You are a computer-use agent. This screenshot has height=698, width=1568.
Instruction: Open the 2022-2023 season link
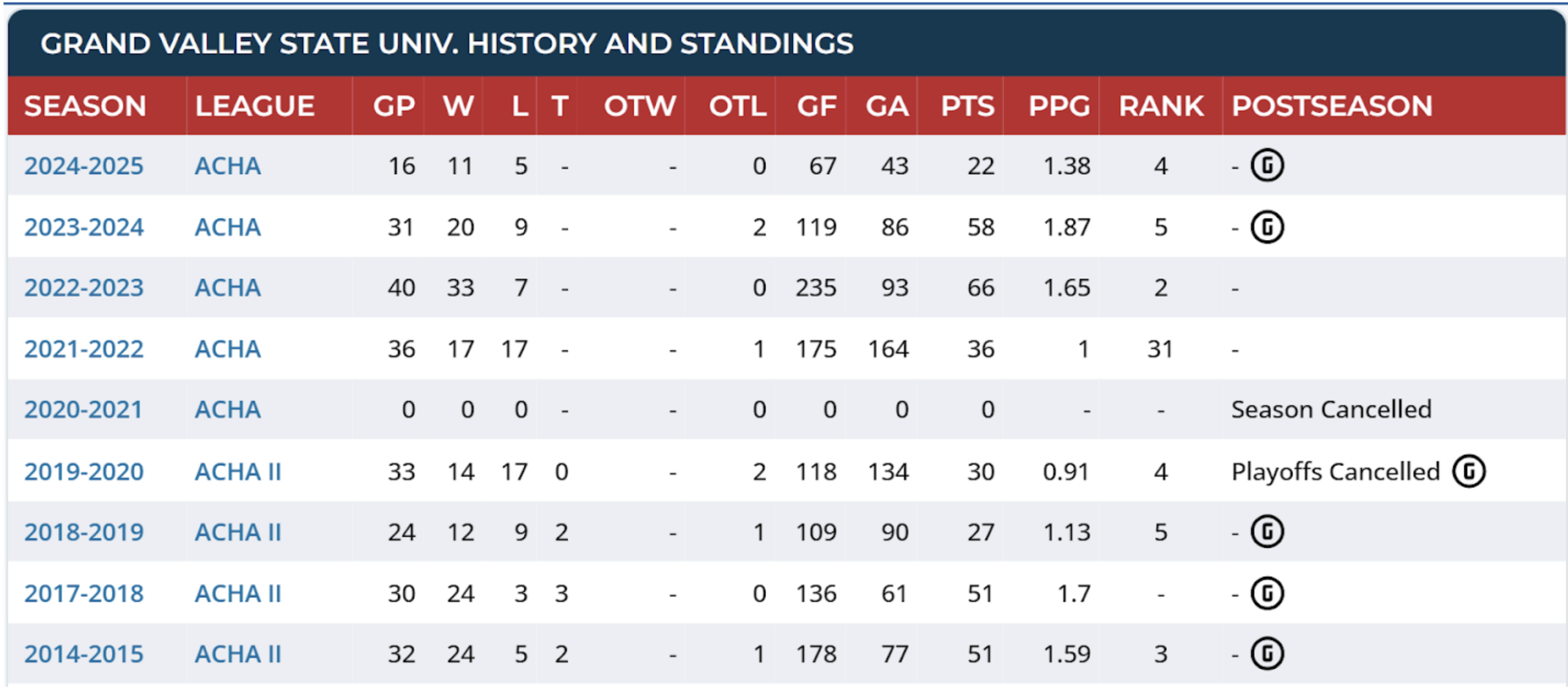pos(84,288)
